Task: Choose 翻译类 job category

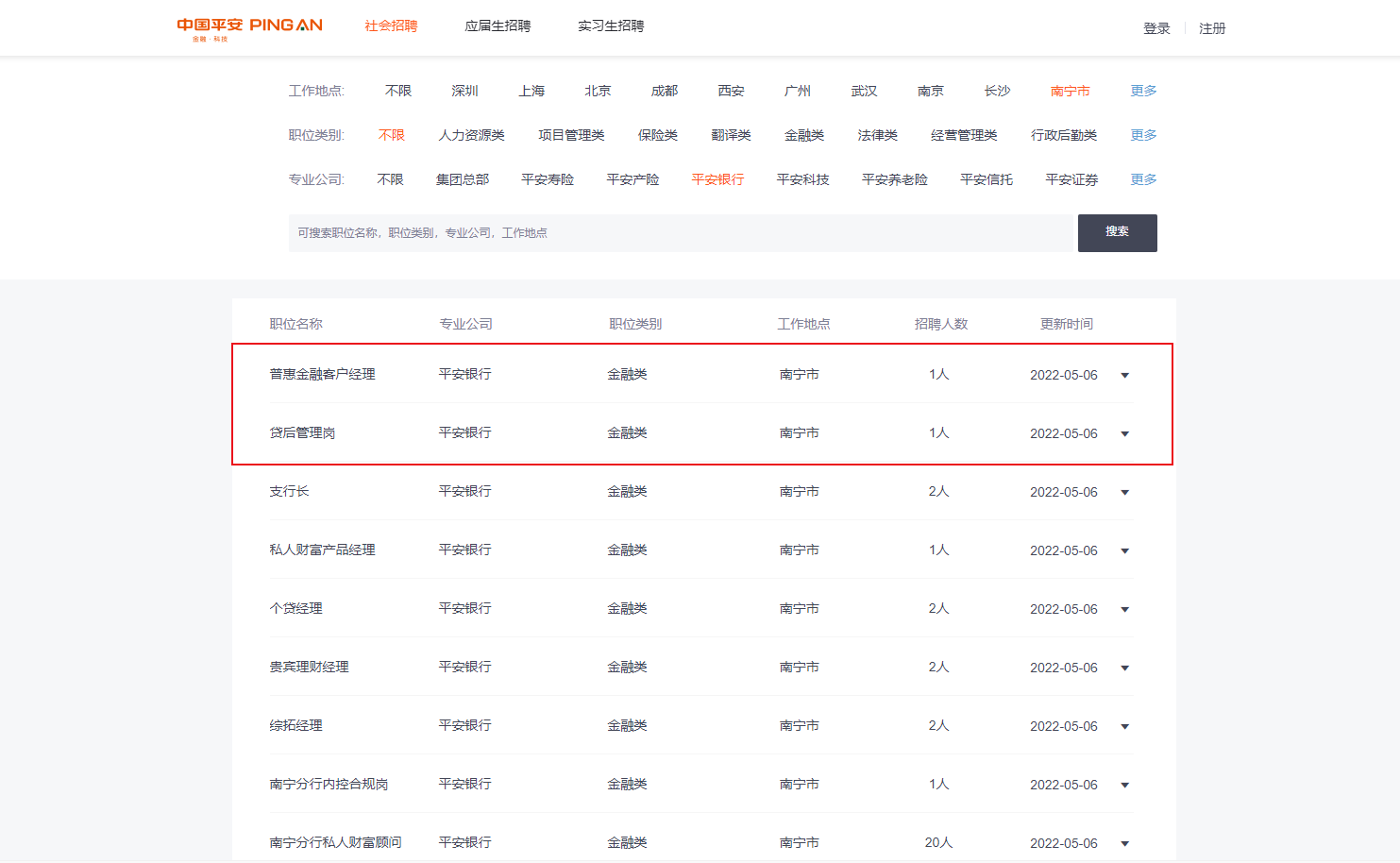Action: pyautogui.click(x=731, y=135)
